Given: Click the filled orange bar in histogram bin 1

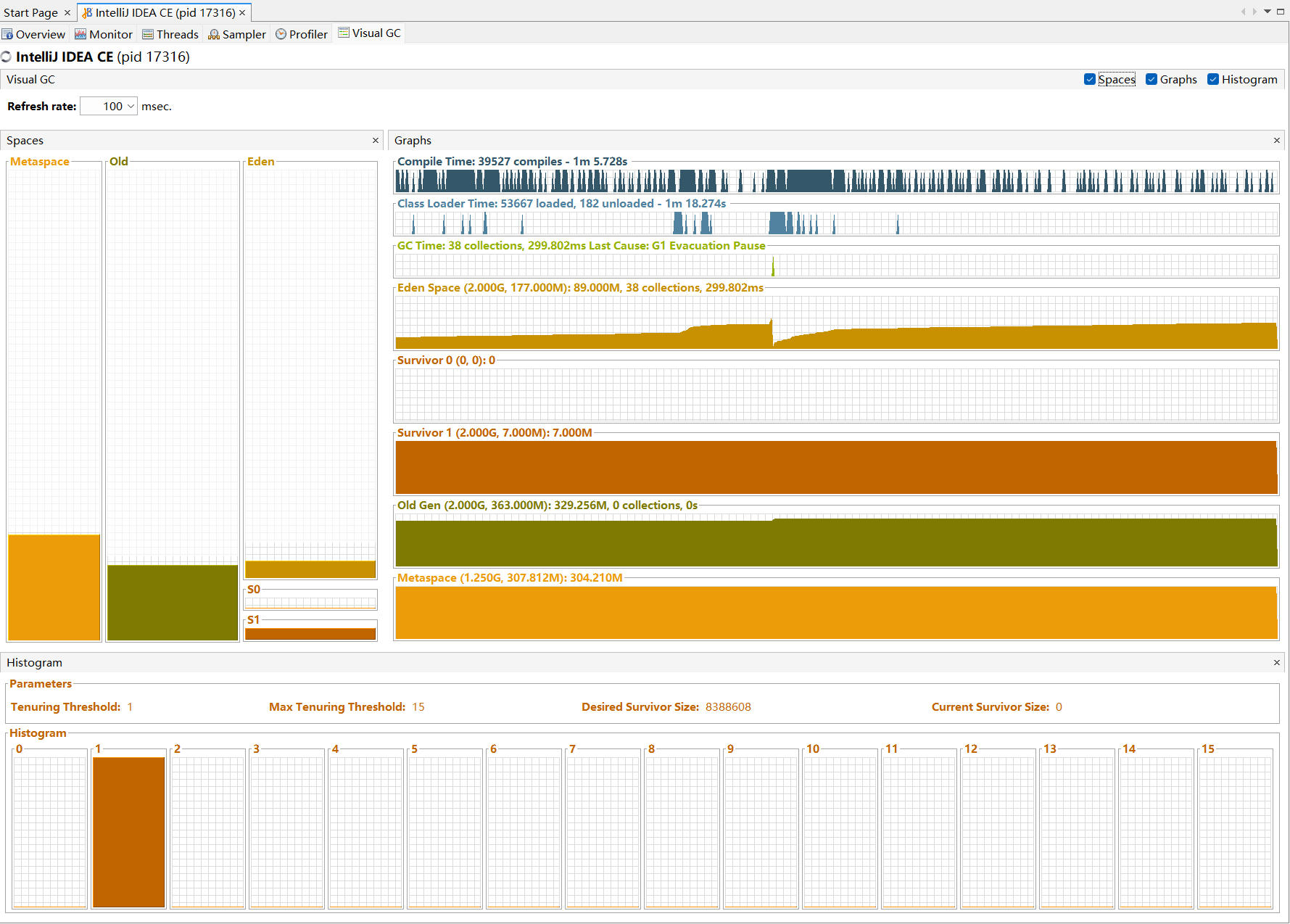Looking at the screenshot, I should (129, 832).
